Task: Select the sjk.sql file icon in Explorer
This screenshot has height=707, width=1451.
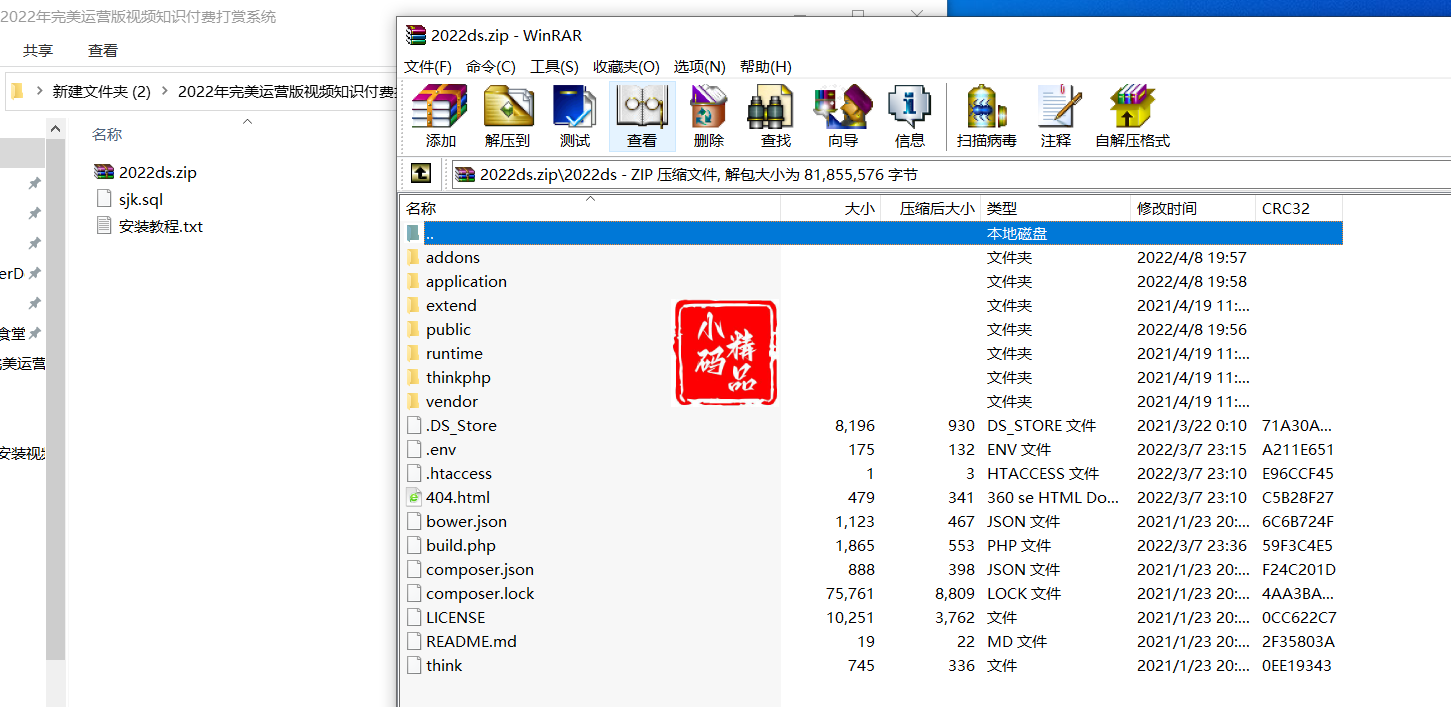Action: [104, 199]
